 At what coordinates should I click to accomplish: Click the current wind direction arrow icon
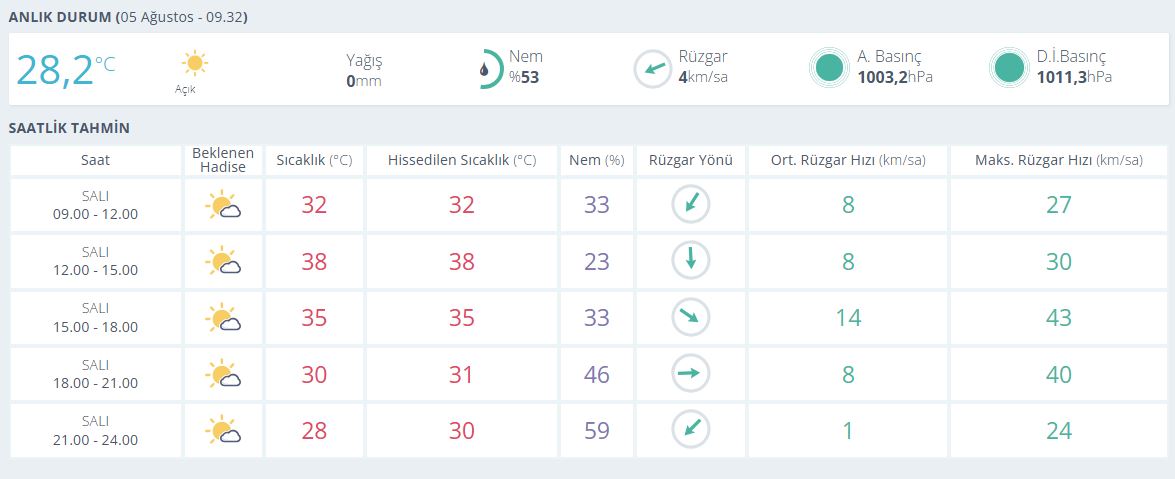[x=653, y=69]
